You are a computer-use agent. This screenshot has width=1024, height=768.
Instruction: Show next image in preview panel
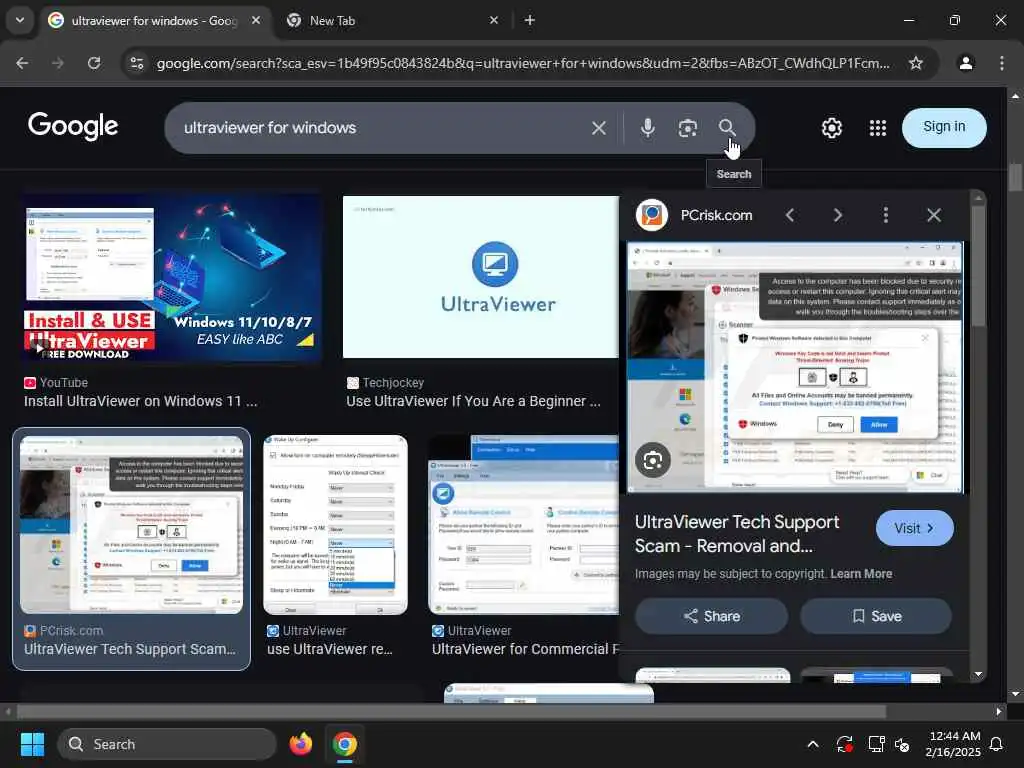point(837,215)
